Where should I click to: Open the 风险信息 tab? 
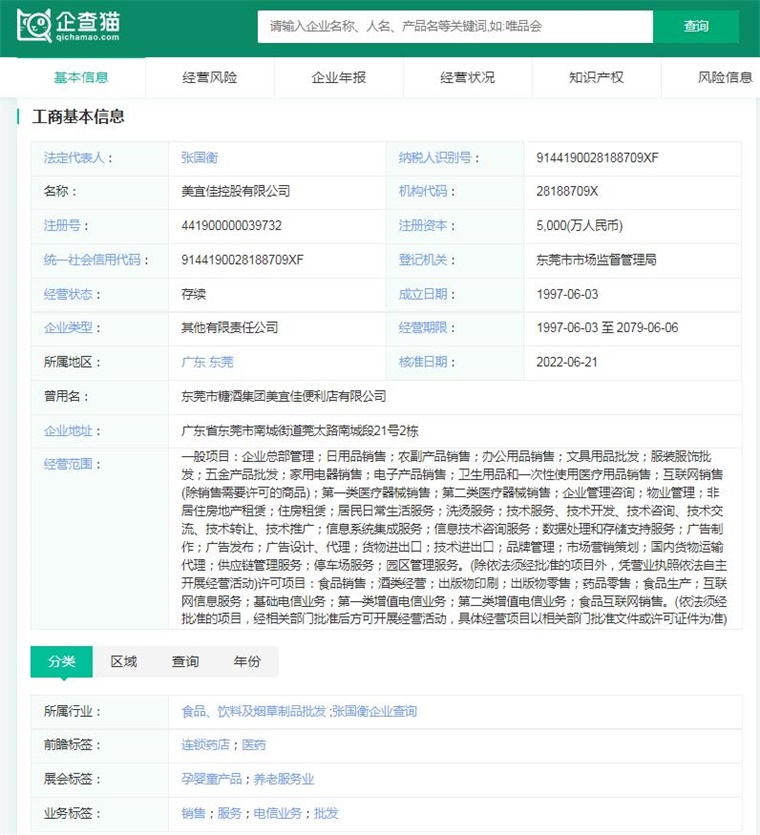pos(725,77)
